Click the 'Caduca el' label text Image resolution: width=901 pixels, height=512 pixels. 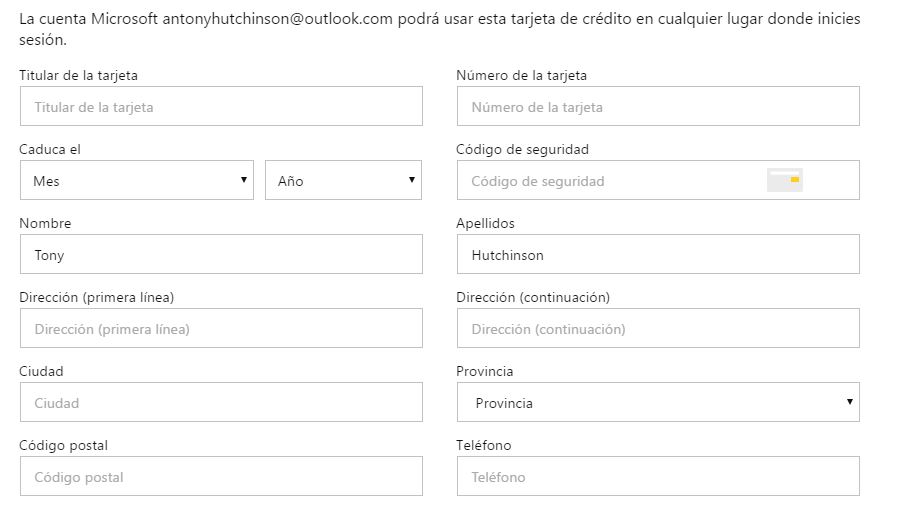point(50,149)
